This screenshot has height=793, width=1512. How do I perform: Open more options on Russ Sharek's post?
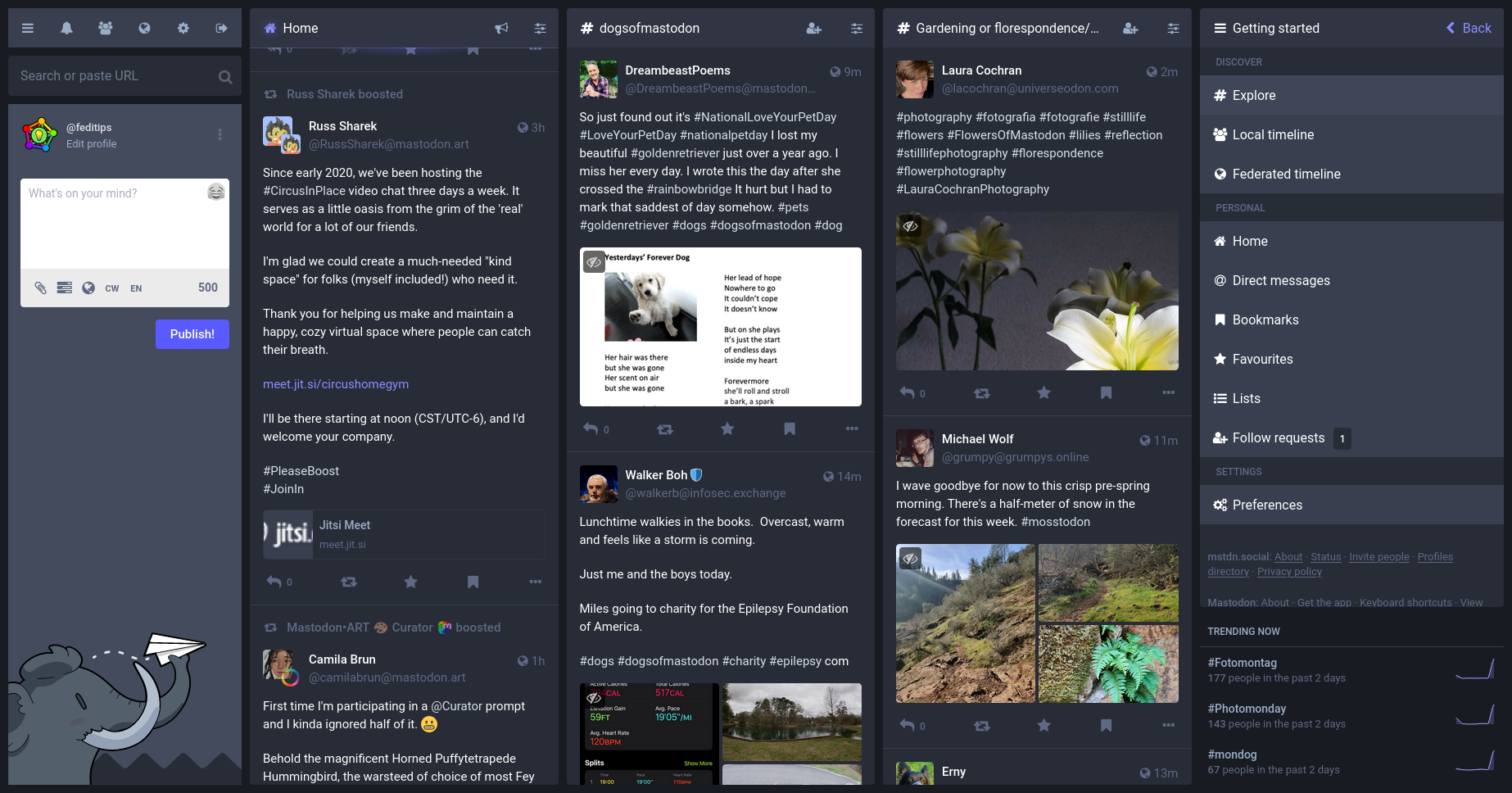coord(535,582)
